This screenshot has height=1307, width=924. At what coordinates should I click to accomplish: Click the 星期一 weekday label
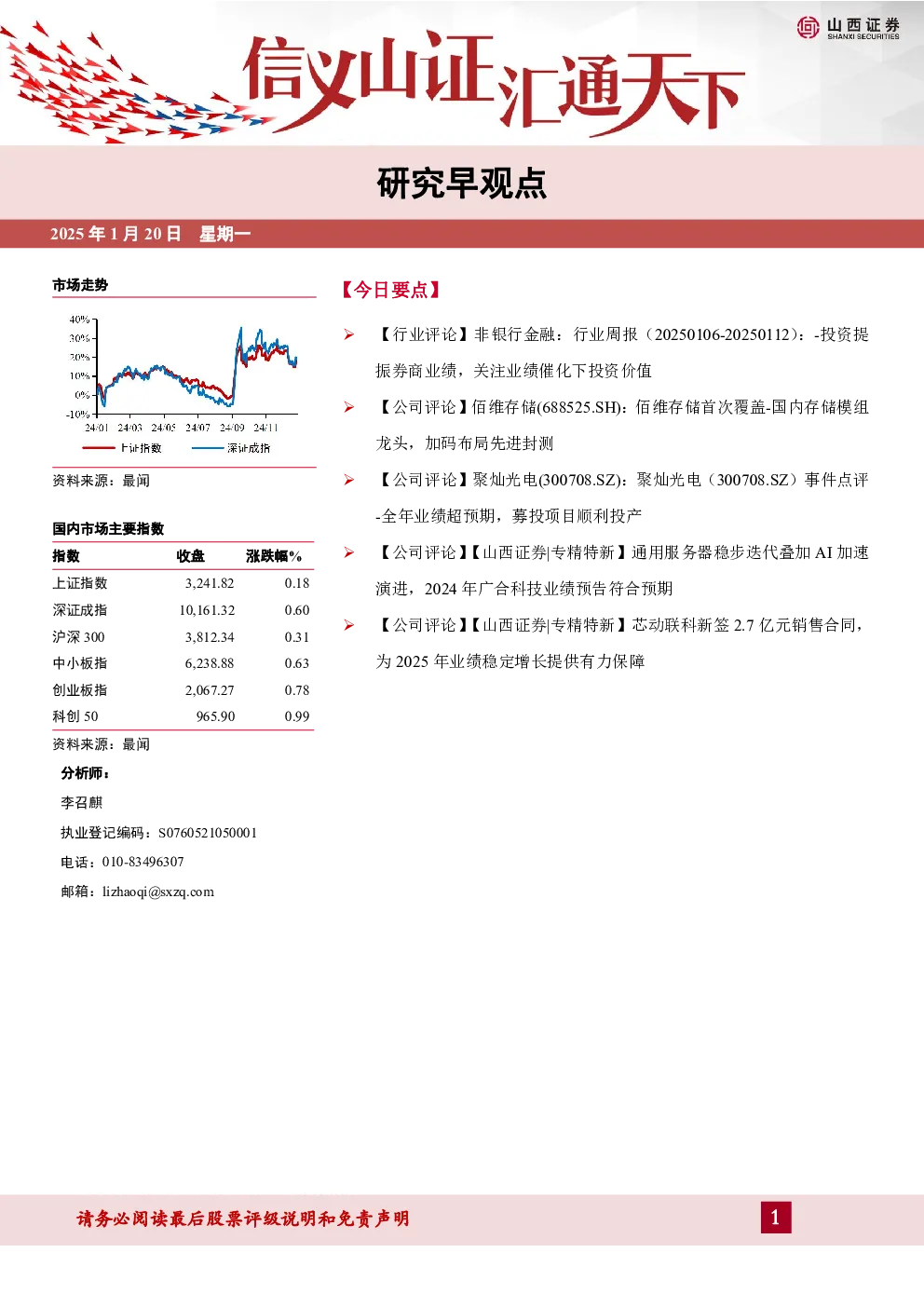point(224,234)
